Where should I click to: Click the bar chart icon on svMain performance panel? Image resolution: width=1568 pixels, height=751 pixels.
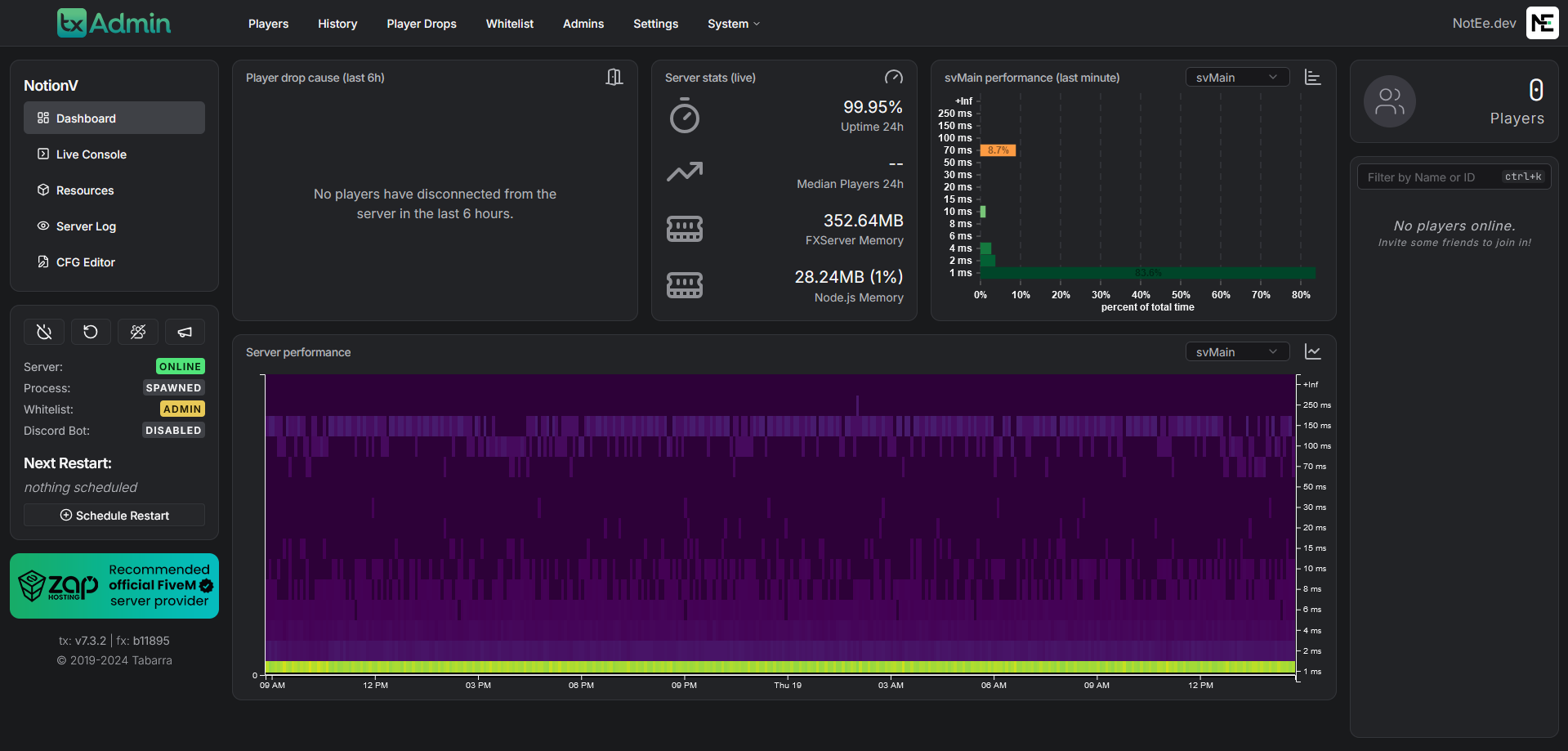(1312, 77)
